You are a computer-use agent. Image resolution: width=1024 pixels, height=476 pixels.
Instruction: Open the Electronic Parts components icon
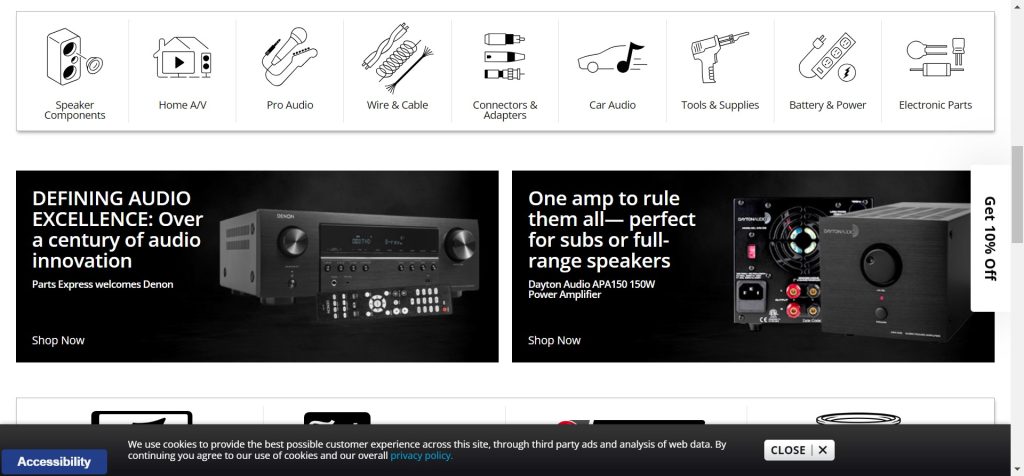pos(935,57)
